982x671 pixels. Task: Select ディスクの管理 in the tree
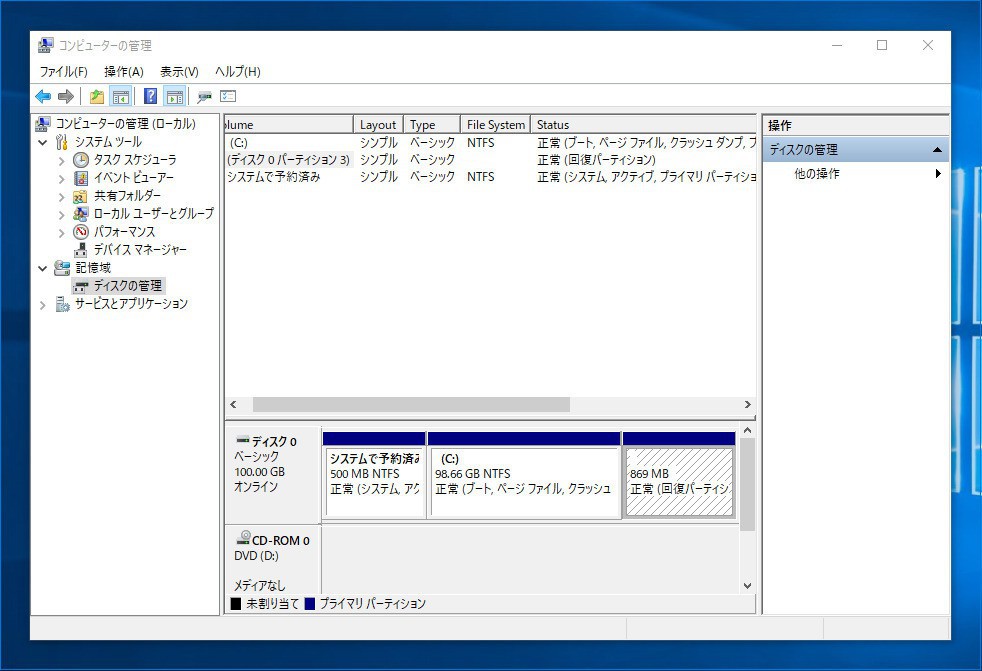click(x=127, y=286)
